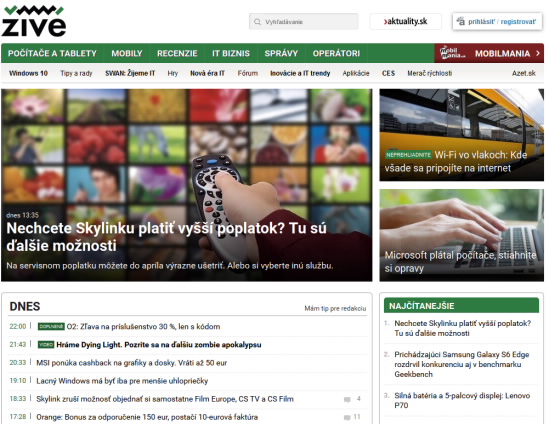Click the Zive logo

(x=34, y=21)
